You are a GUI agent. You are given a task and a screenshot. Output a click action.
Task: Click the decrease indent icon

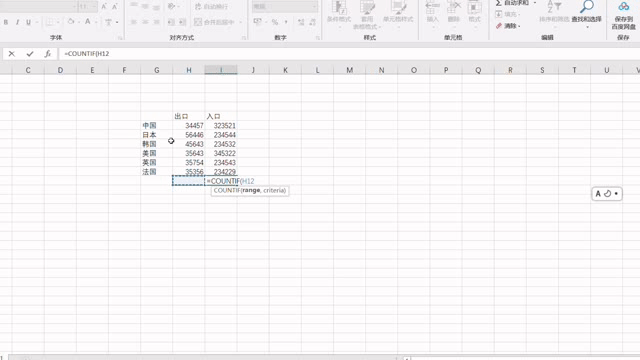tap(171, 22)
